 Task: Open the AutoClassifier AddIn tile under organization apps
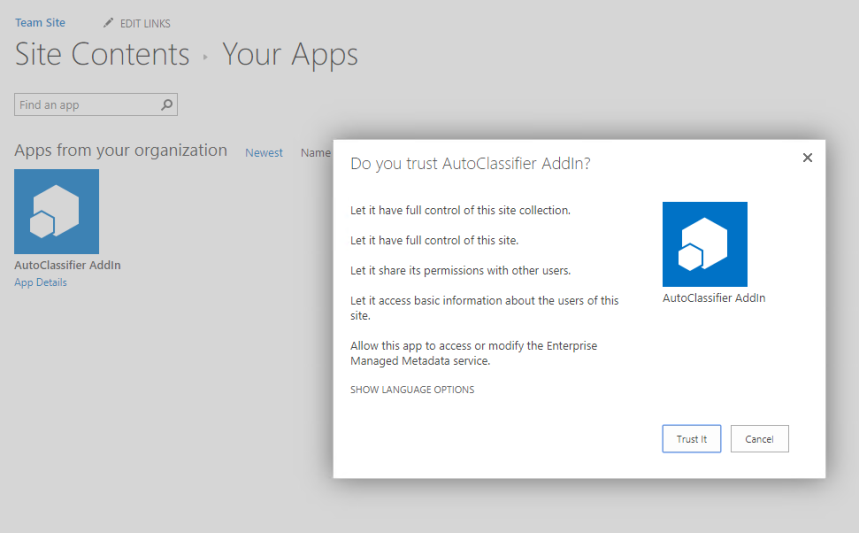(56, 211)
